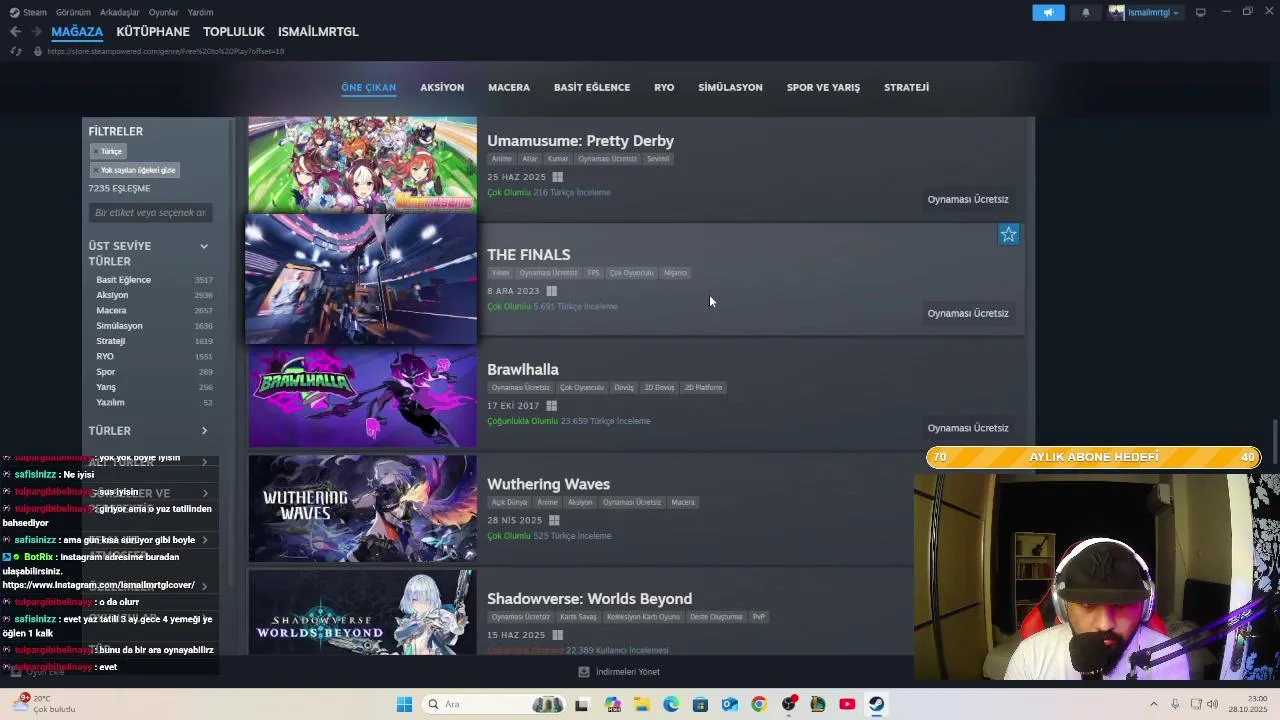Click İndirmeleri Yönet at the bottom
The height and width of the screenshot is (720, 1280).
[628, 672]
